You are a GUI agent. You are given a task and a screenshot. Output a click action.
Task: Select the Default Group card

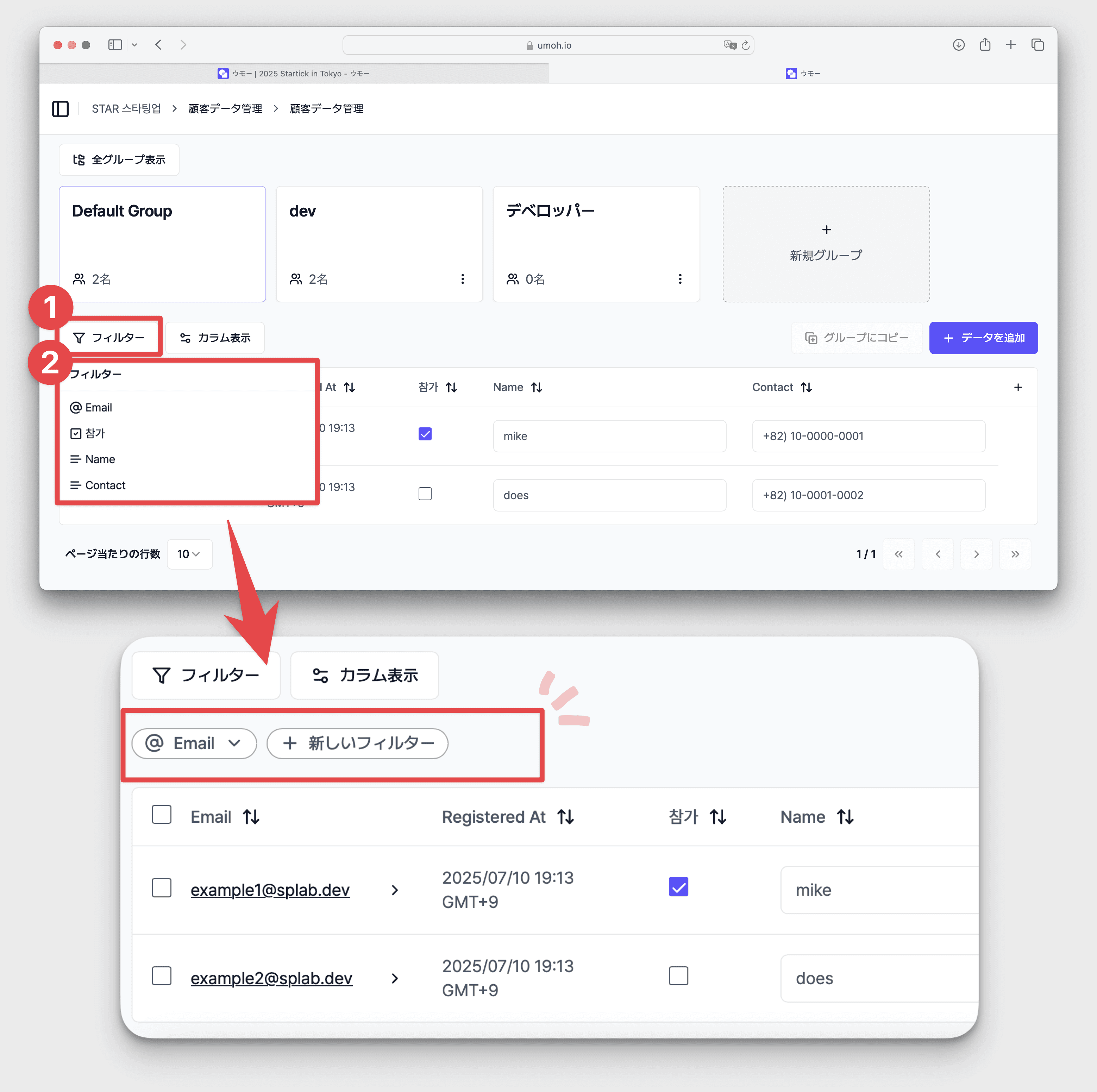point(162,244)
